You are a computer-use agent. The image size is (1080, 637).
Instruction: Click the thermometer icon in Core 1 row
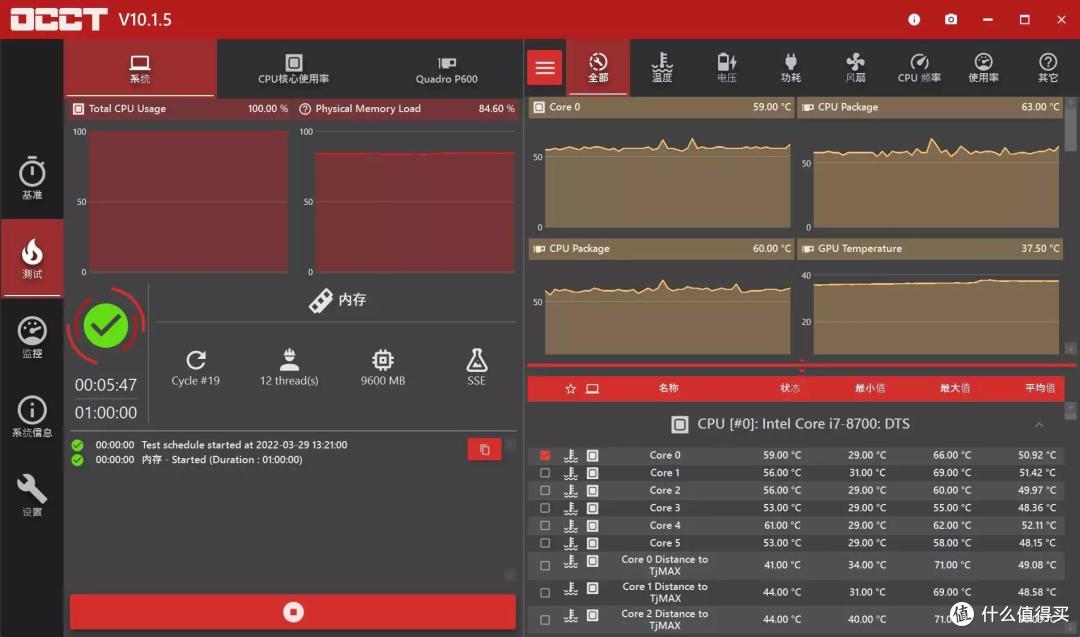pyautogui.click(x=570, y=473)
